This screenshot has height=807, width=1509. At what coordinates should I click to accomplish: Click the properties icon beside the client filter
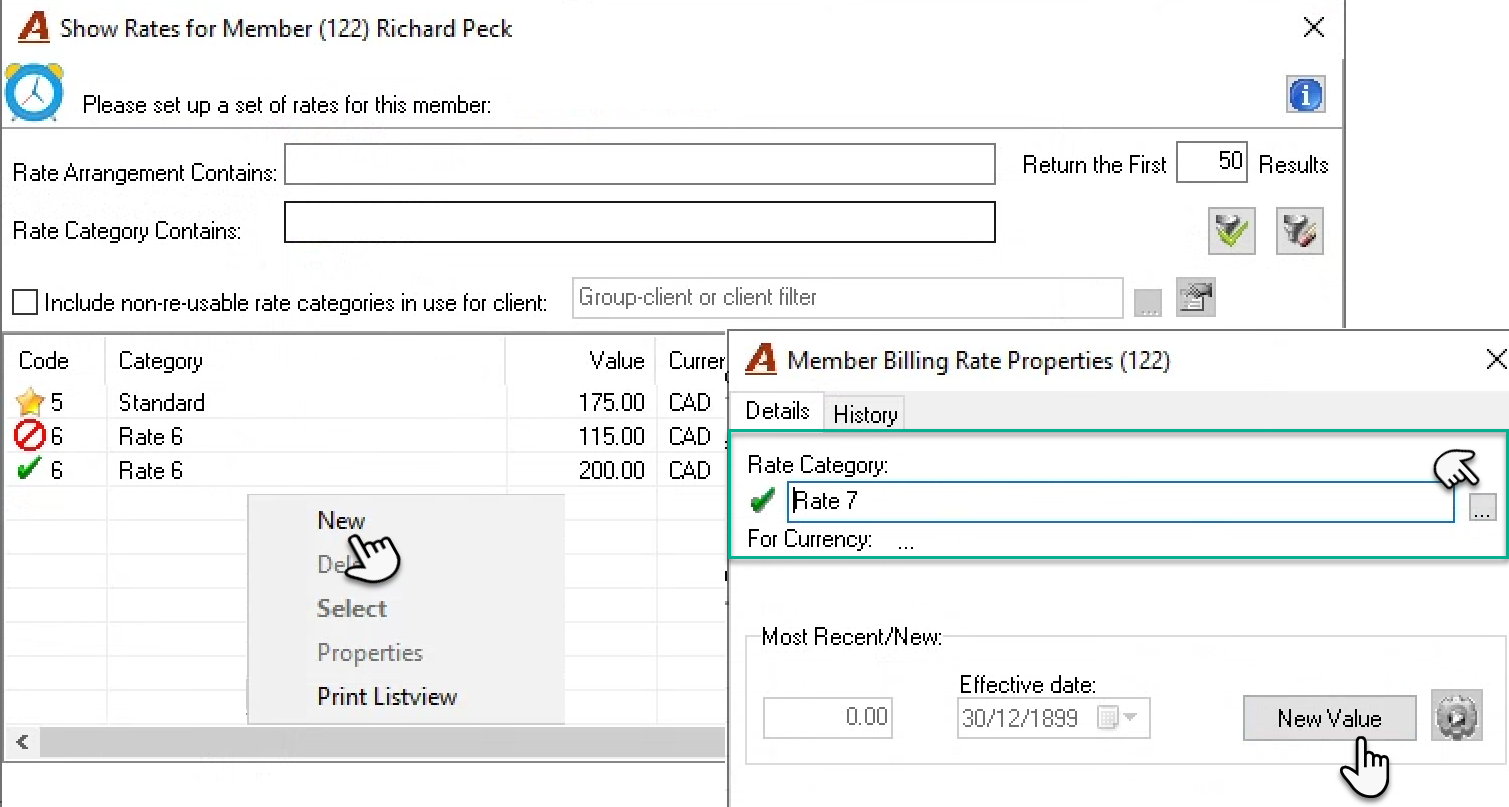click(1196, 298)
